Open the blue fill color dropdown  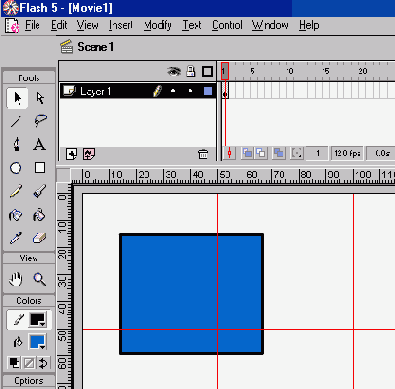pos(38,342)
